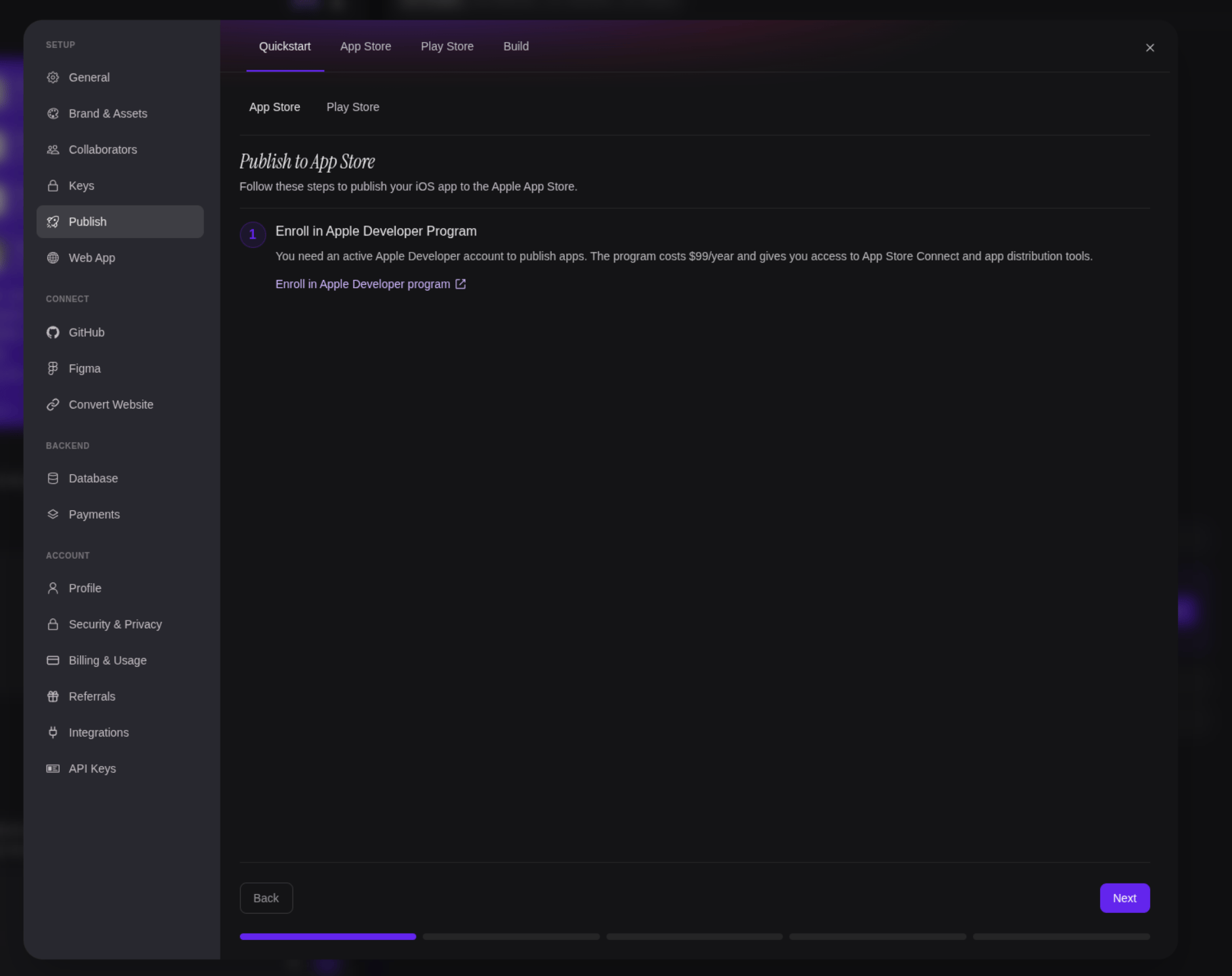Click the Publish to App Store title
This screenshot has height=976, width=1232.
pos(307,161)
